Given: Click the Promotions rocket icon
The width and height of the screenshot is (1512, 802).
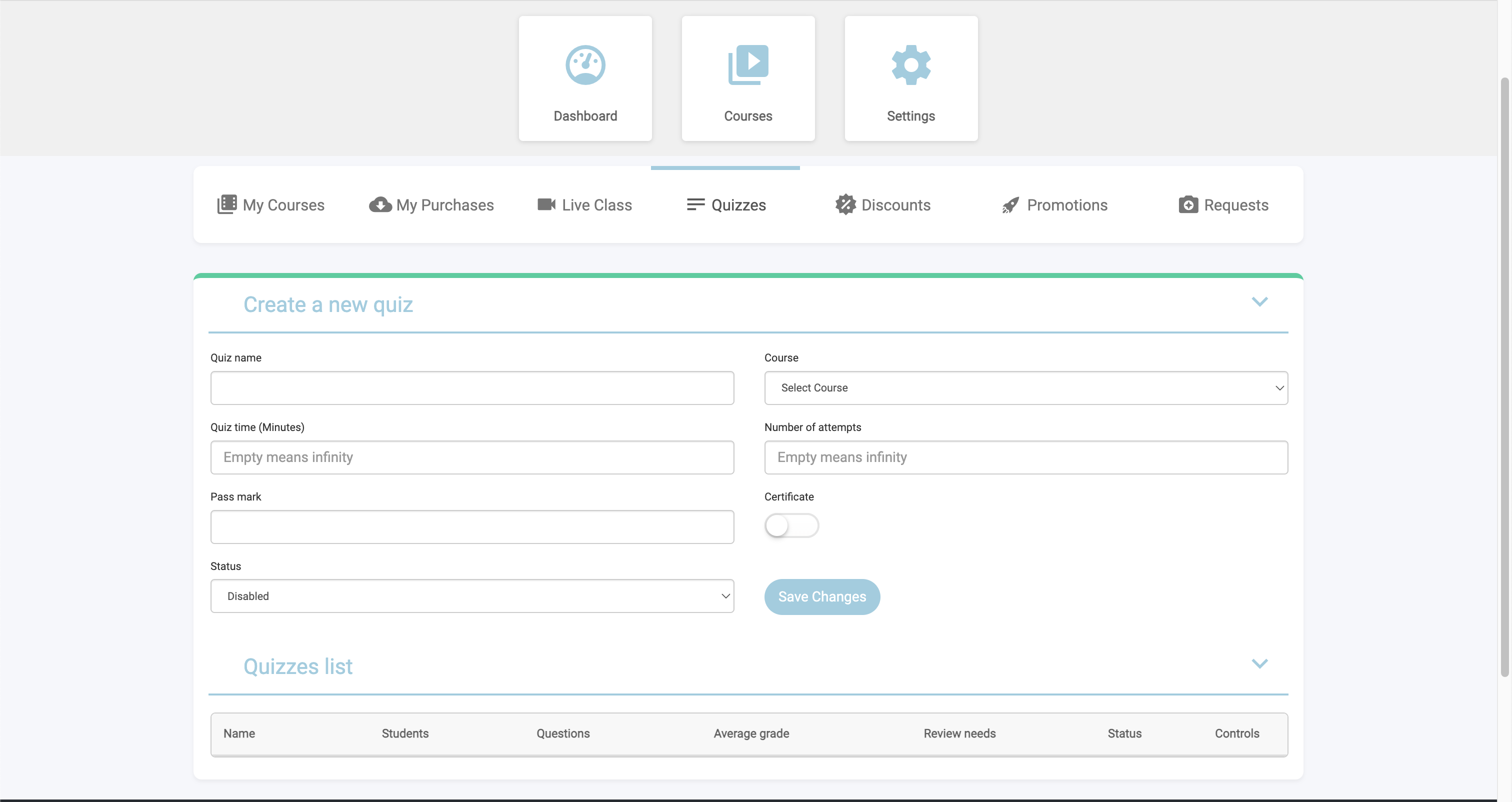Looking at the screenshot, I should click(x=1010, y=205).
